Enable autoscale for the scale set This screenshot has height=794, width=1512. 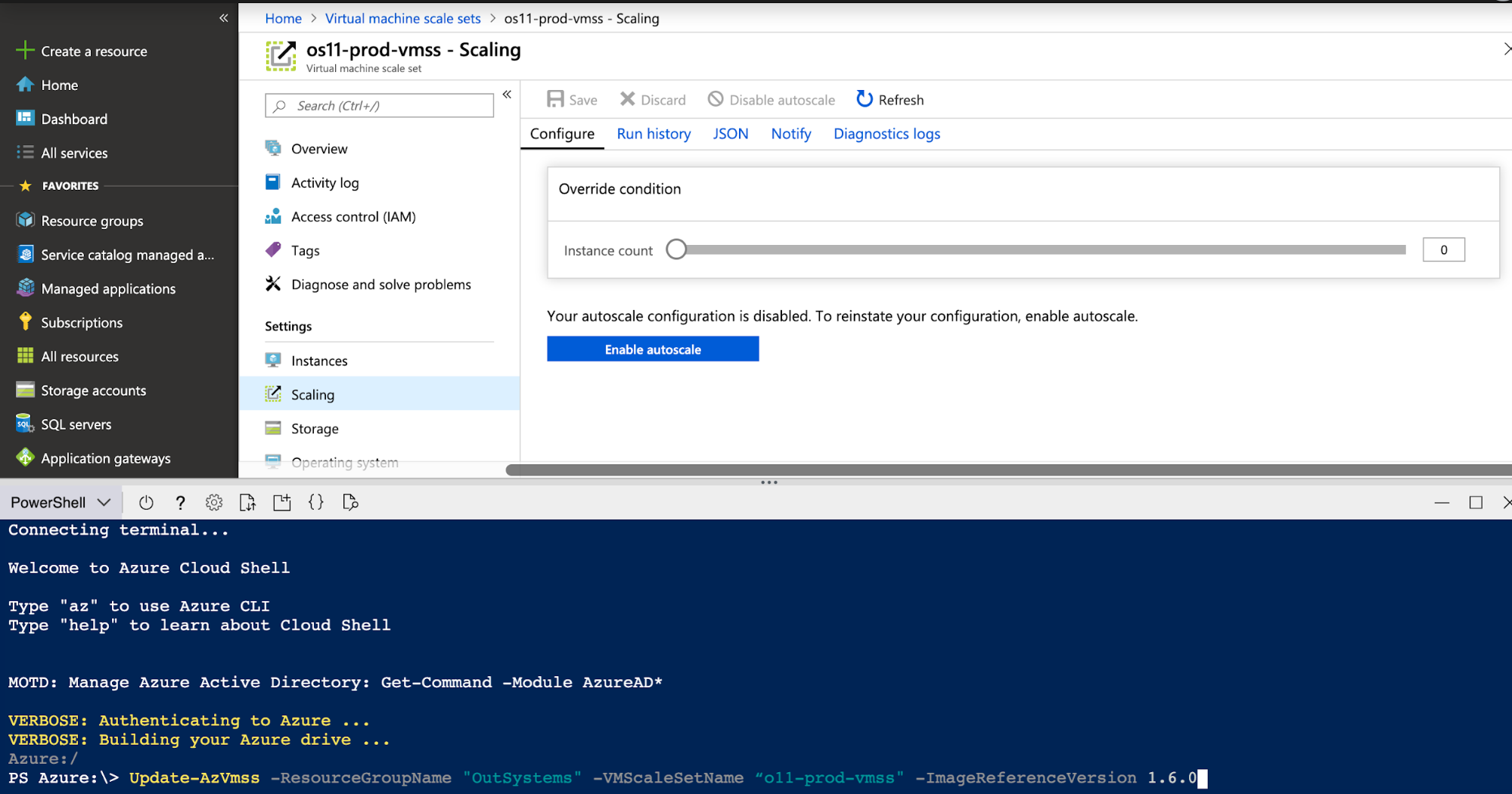point(652,349)
